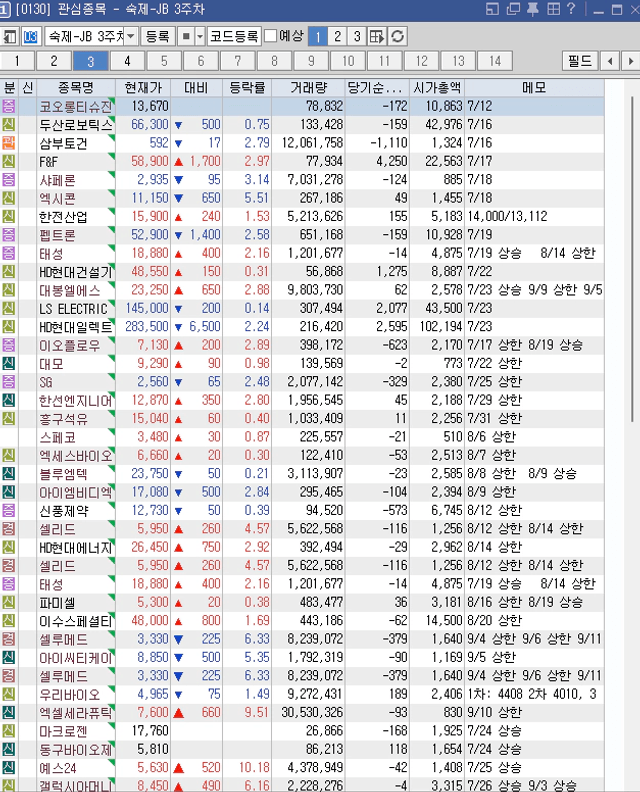The width and height of the screenshot is (640, 792).
Task: Click the marker icon beside 코오롱티슈진
Action: 9,106
